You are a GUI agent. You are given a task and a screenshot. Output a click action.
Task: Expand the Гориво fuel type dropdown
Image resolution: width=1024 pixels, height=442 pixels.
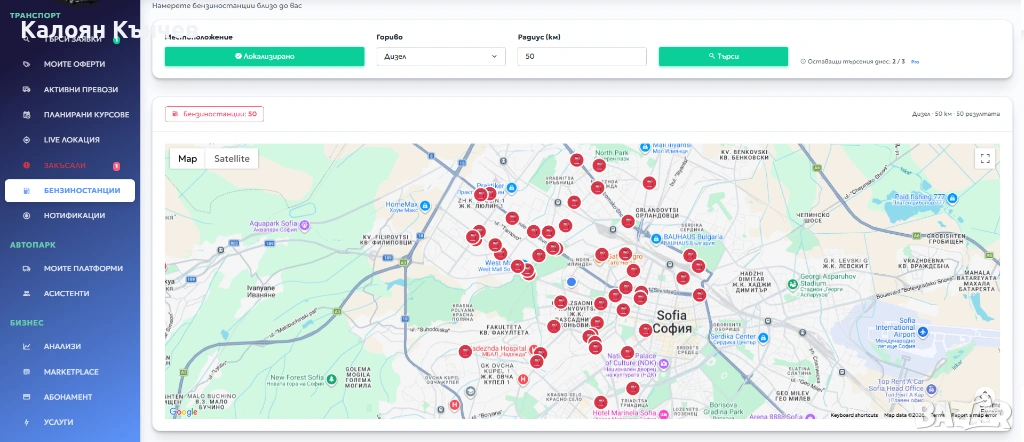coord(440,57)
